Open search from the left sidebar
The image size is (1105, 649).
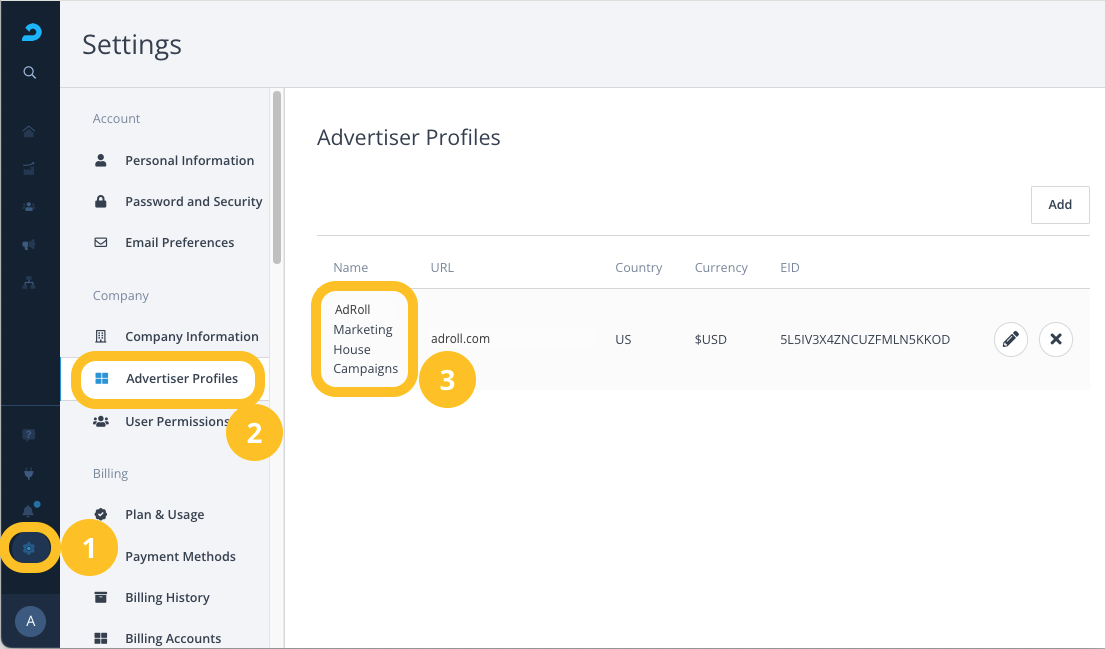30,72
